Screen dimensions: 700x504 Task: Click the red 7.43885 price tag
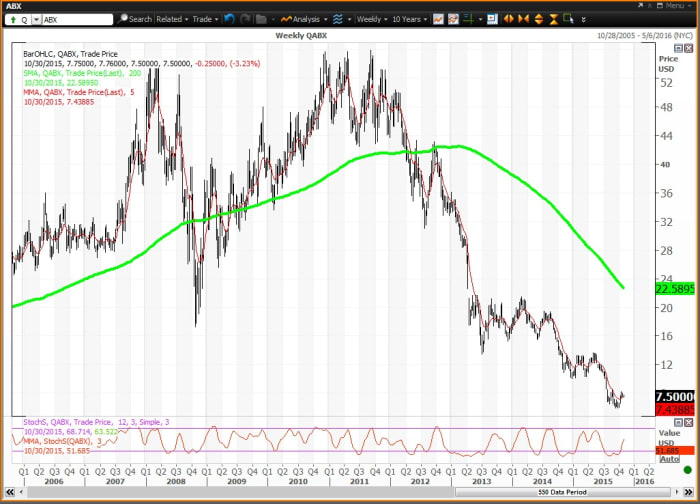click(x=675, y=409)
